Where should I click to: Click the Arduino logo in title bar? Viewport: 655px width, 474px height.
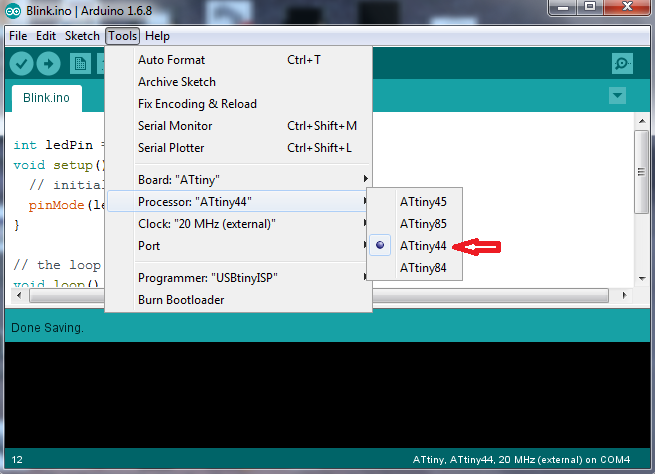click(13, 11)
